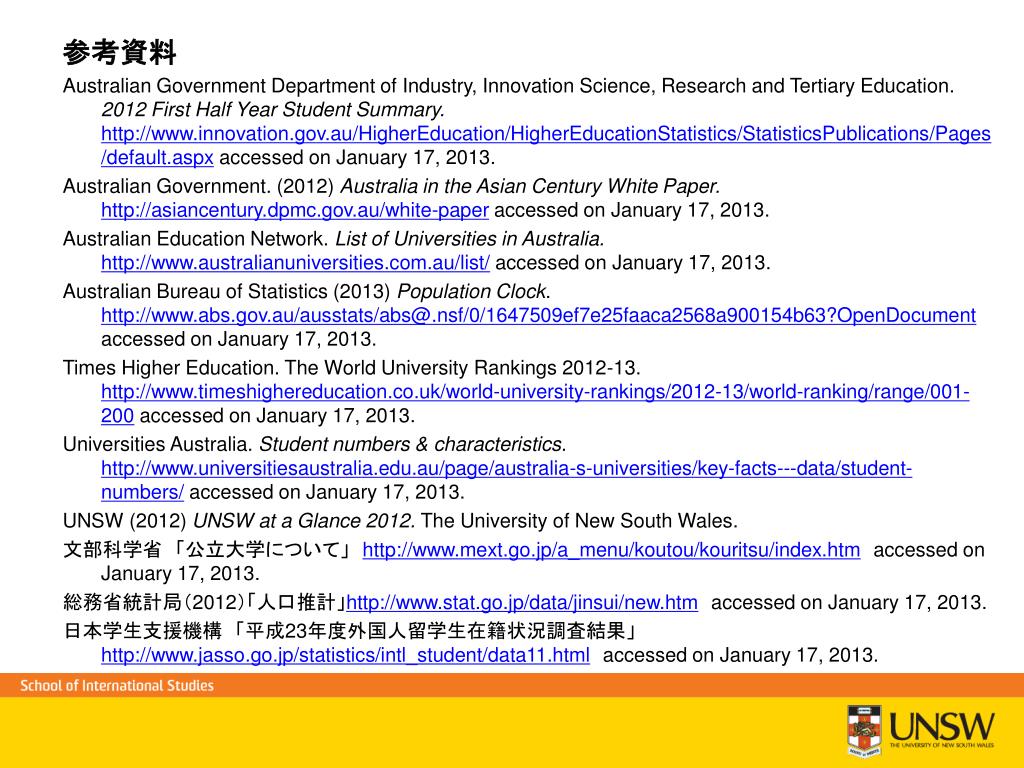Open the abs.gov.au Population Clock link
Image resolution: width=1024 pixels, height=768 pixels.
(x=539, y=315)
